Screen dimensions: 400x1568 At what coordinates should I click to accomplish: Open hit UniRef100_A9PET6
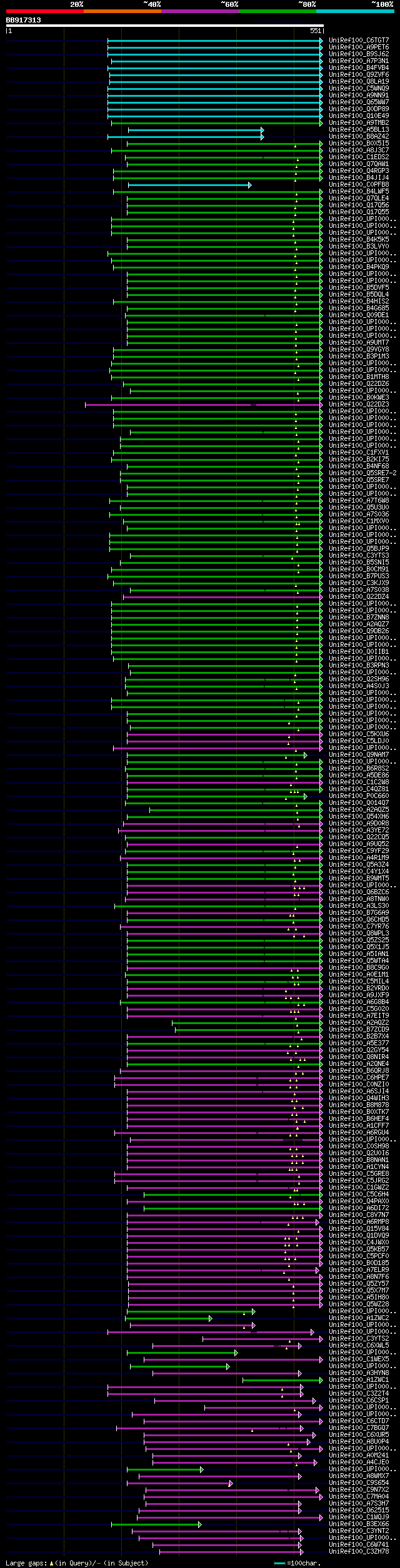[x=359, y=47]
